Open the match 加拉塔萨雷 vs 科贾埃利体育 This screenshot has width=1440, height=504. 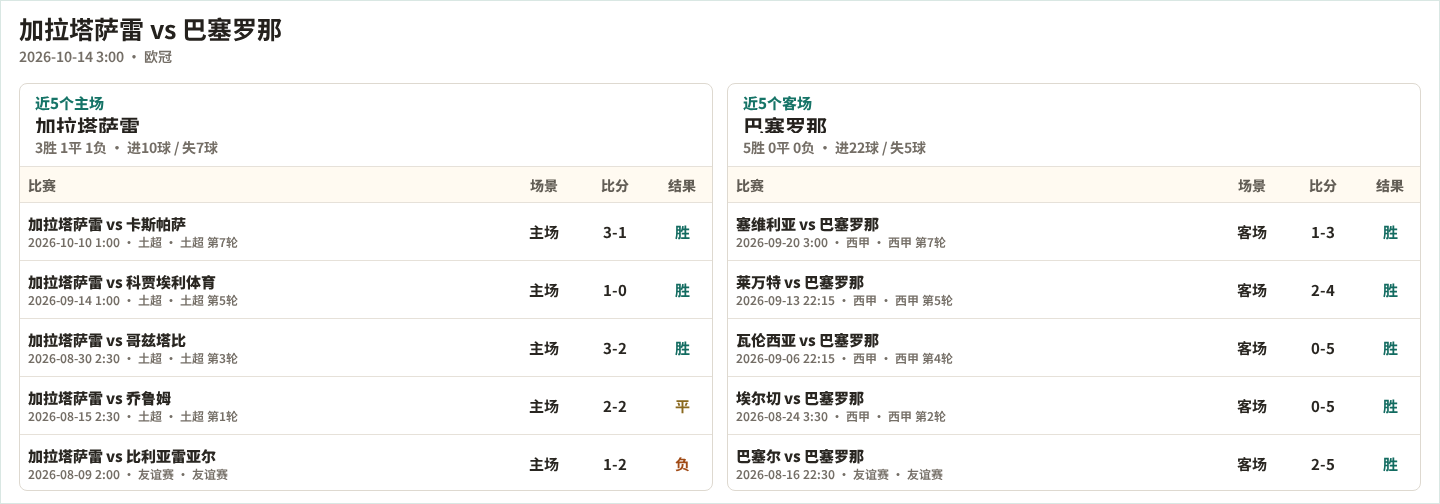122,282
